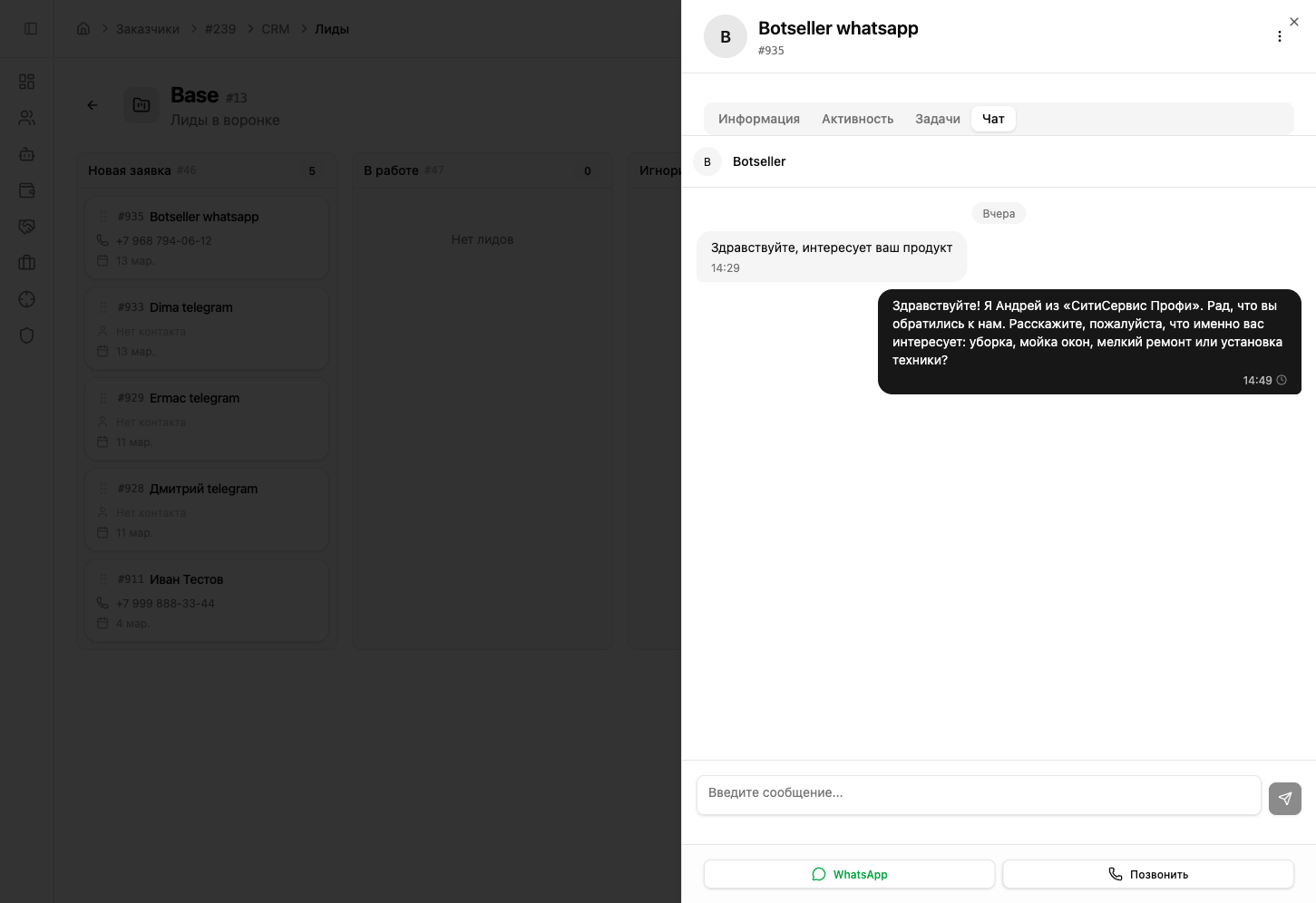Click the Заказчики breadcrumb link
The width and height of the screenshot is (1316, 903).
pyautogui.click(x=147, y=29)
